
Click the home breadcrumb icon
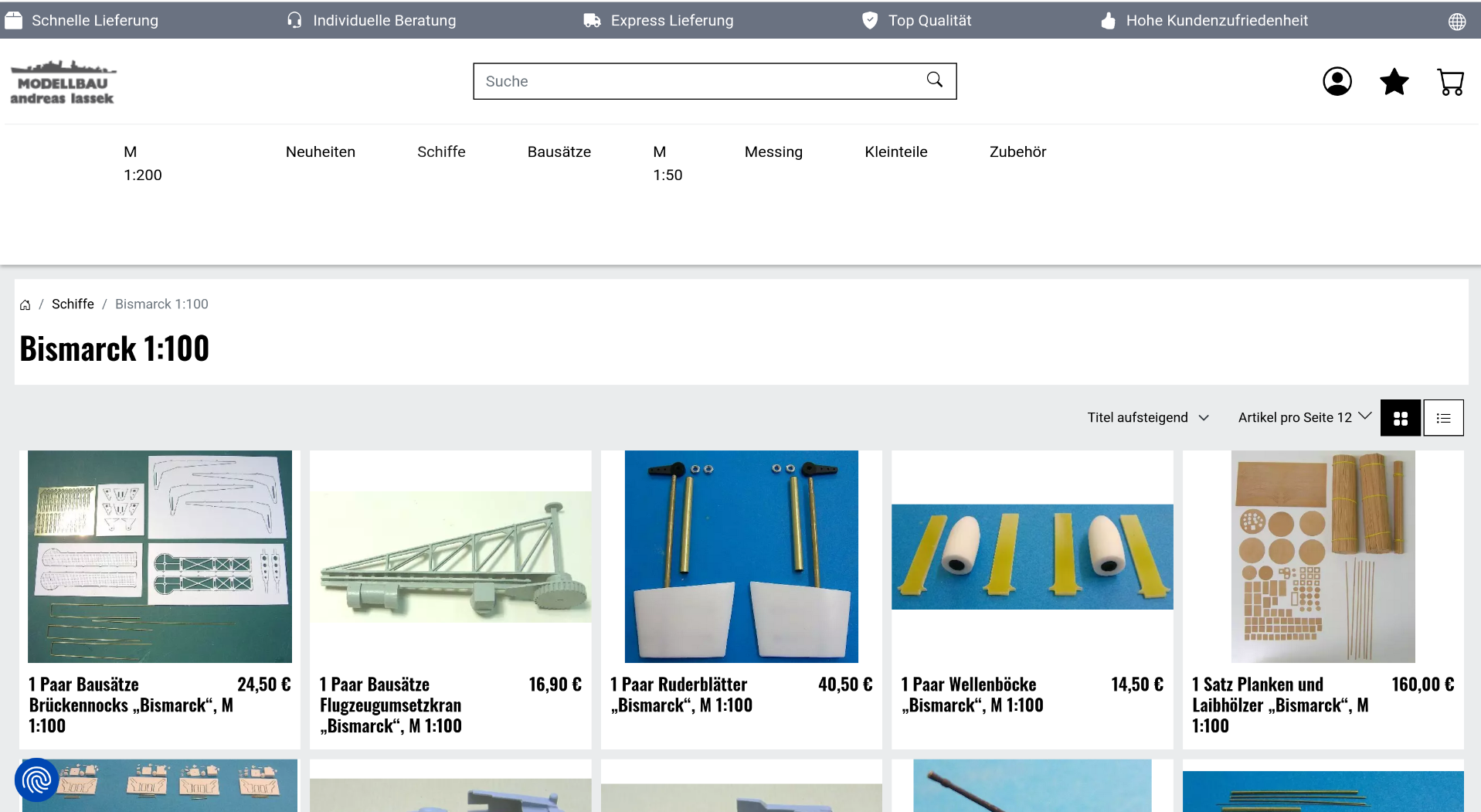tap(25, 304)
